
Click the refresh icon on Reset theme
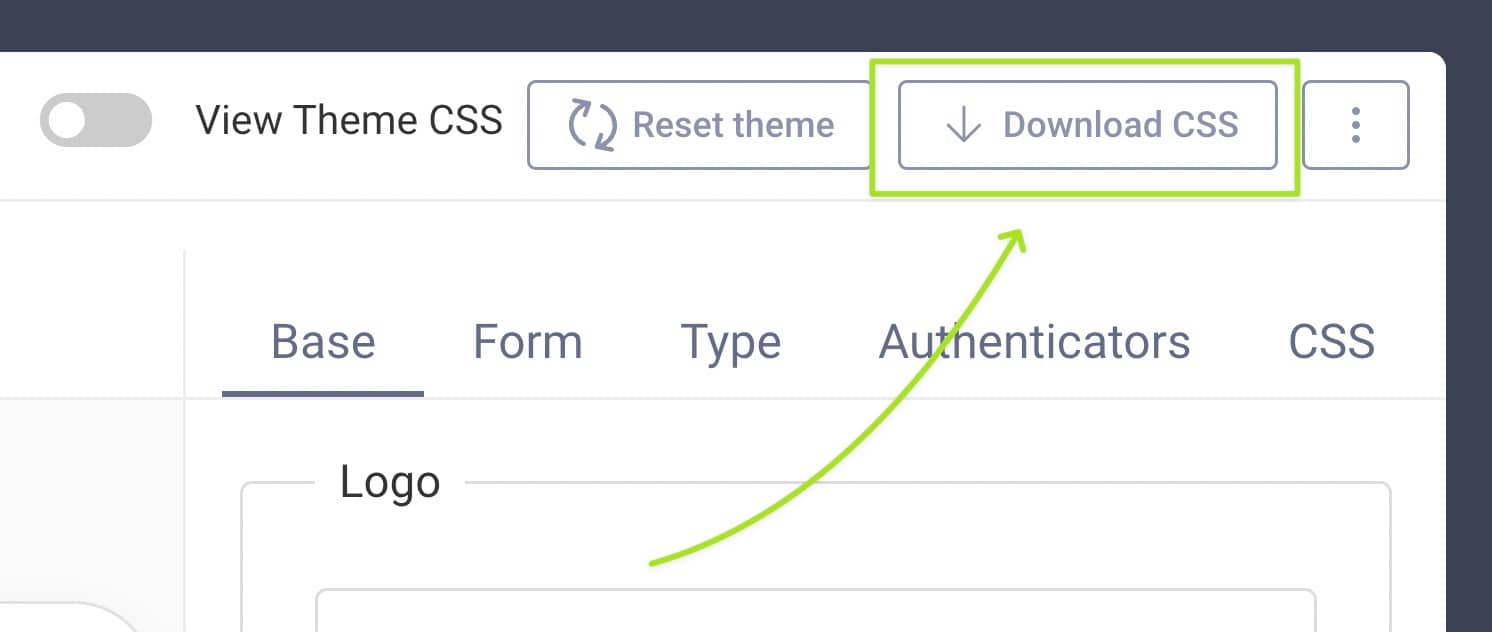coord(592,125)
